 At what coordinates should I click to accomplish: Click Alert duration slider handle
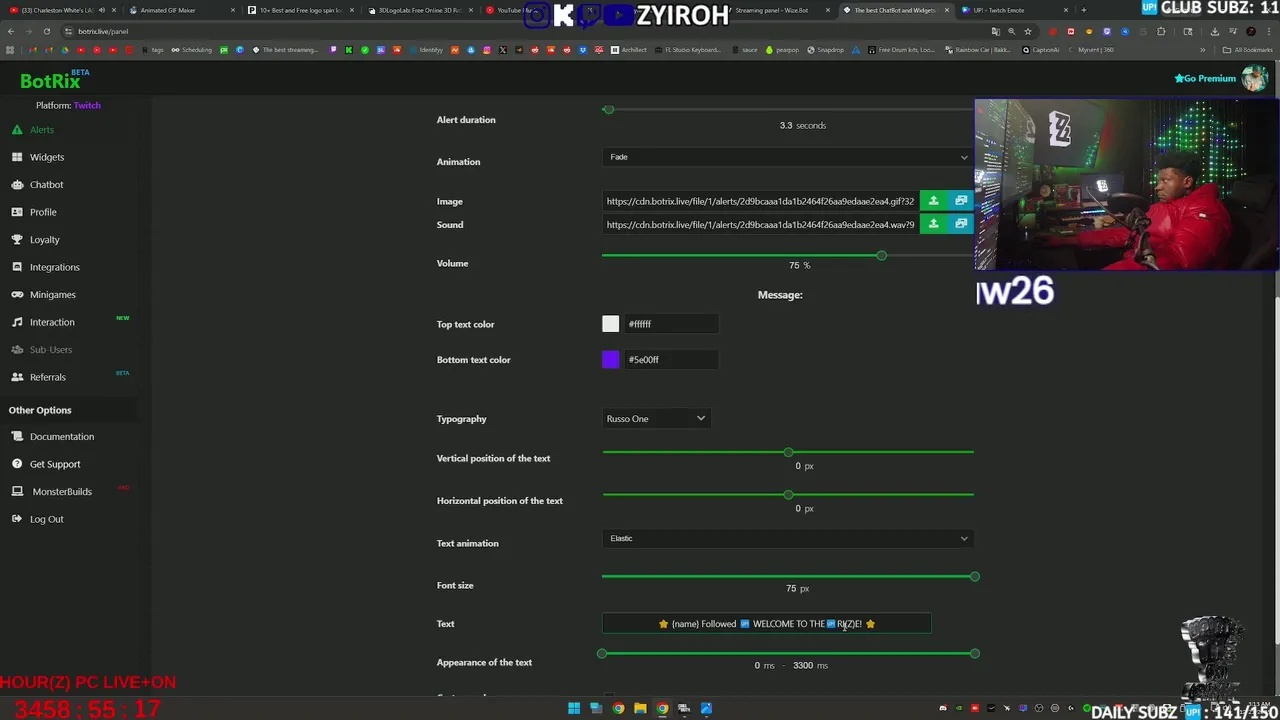point(608,110)
